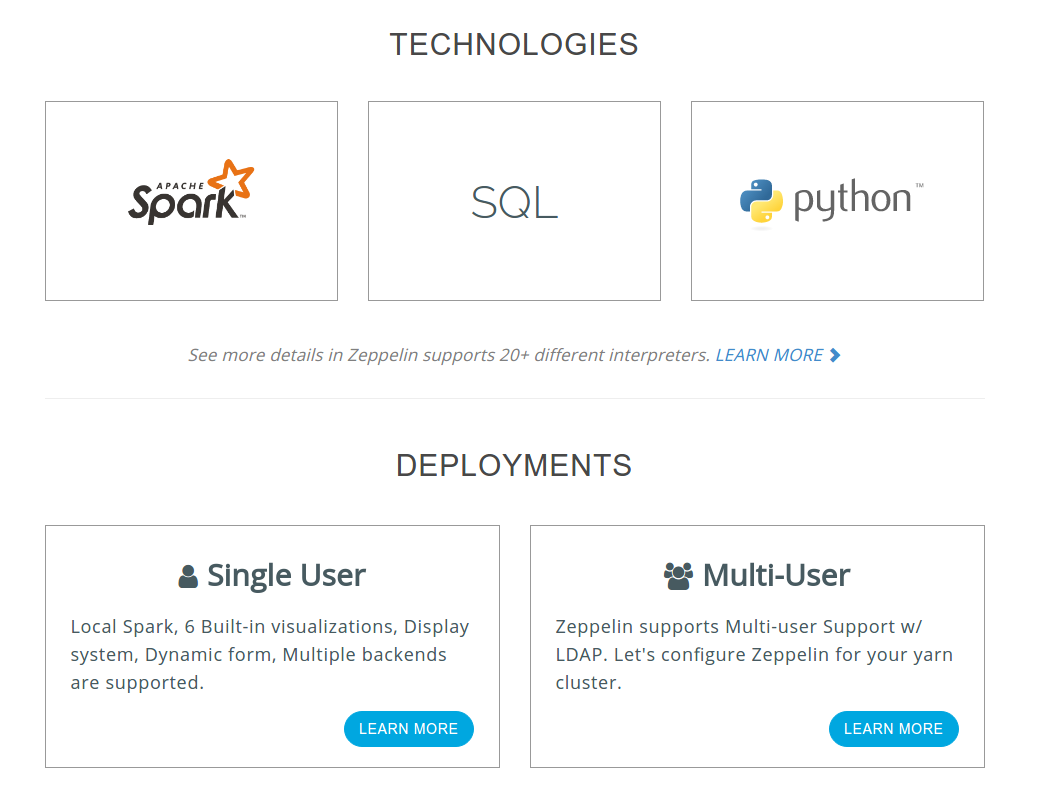The image size is (1037, 794).
Task: Click the DEPLOYMENTS section title
Action: (x=514, y=465)
